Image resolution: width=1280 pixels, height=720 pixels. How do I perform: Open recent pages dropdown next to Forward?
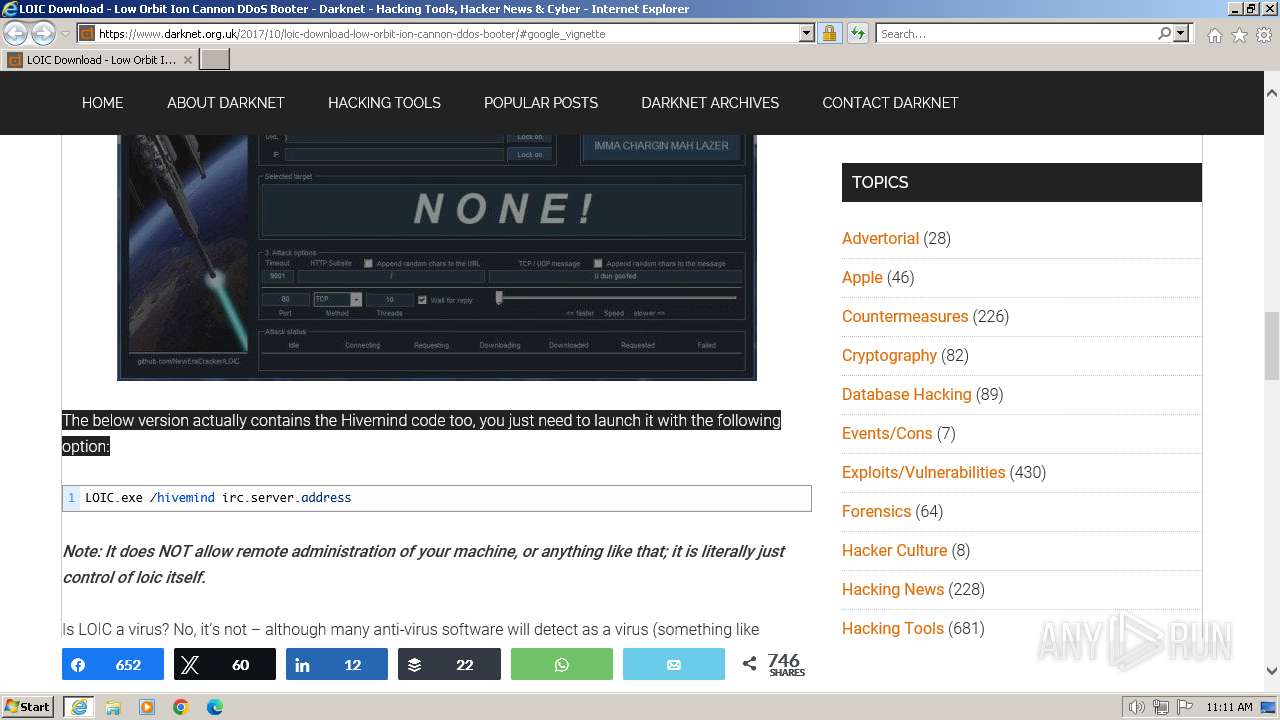(x=65, y=34)
